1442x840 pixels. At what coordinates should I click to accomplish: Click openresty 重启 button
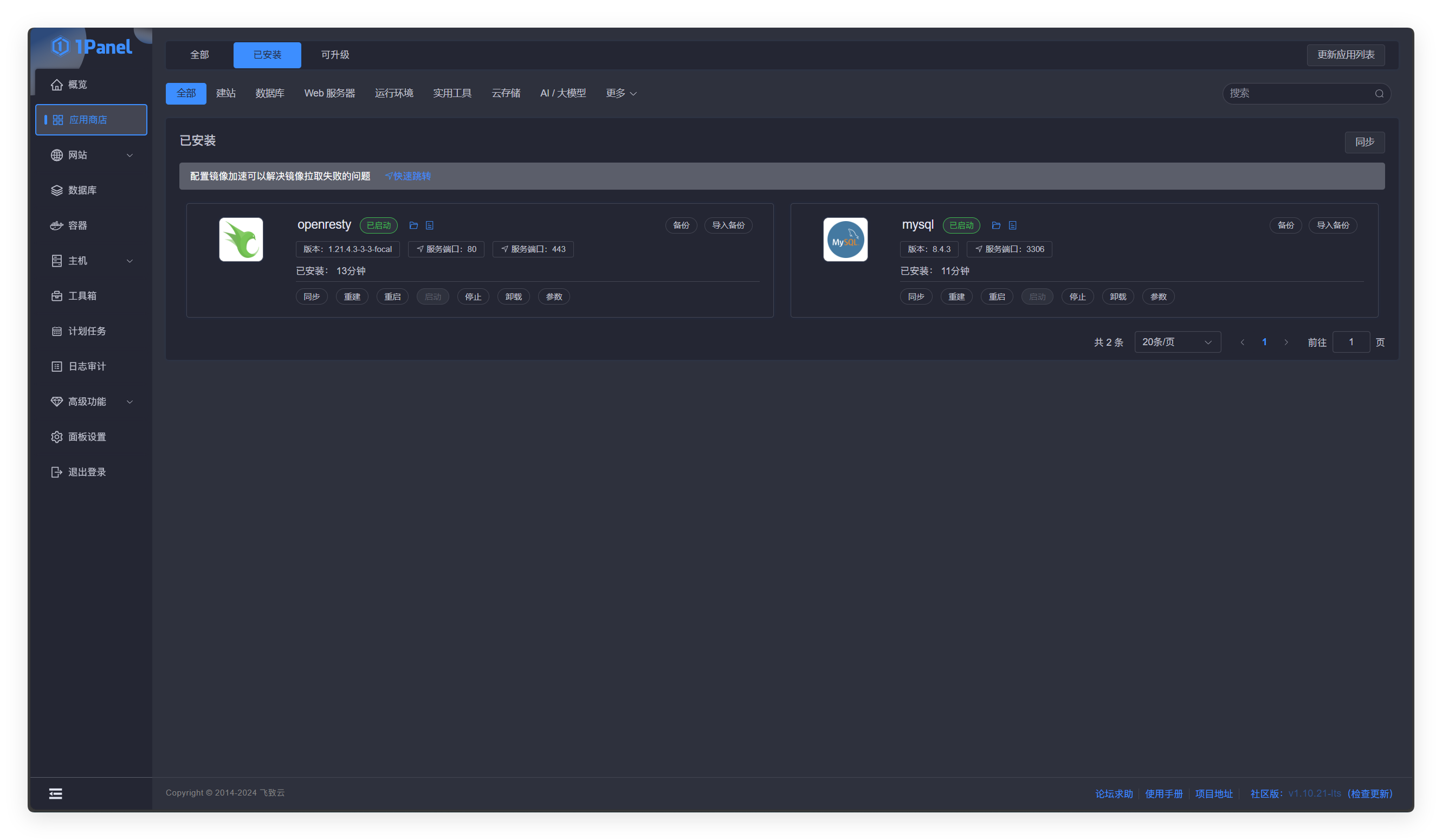click(x=392, y=297)
